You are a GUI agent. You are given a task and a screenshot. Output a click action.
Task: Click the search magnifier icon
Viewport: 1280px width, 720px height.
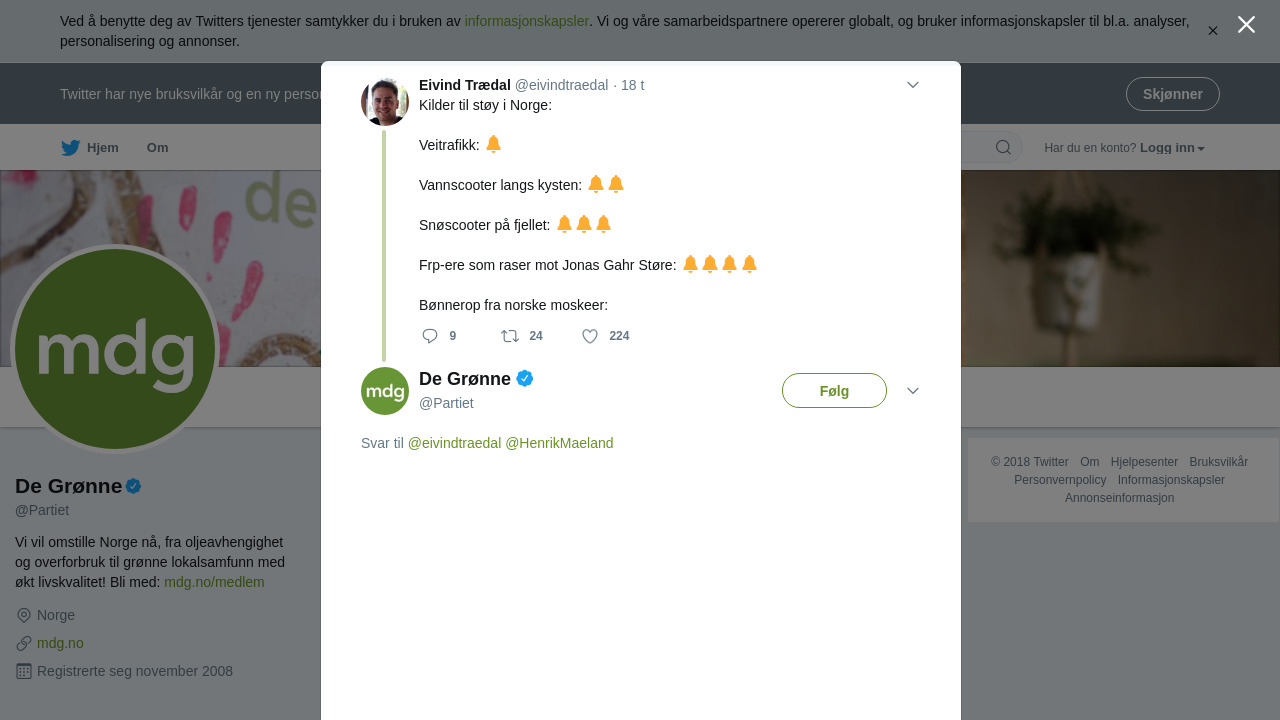[x=1003, y=148]
